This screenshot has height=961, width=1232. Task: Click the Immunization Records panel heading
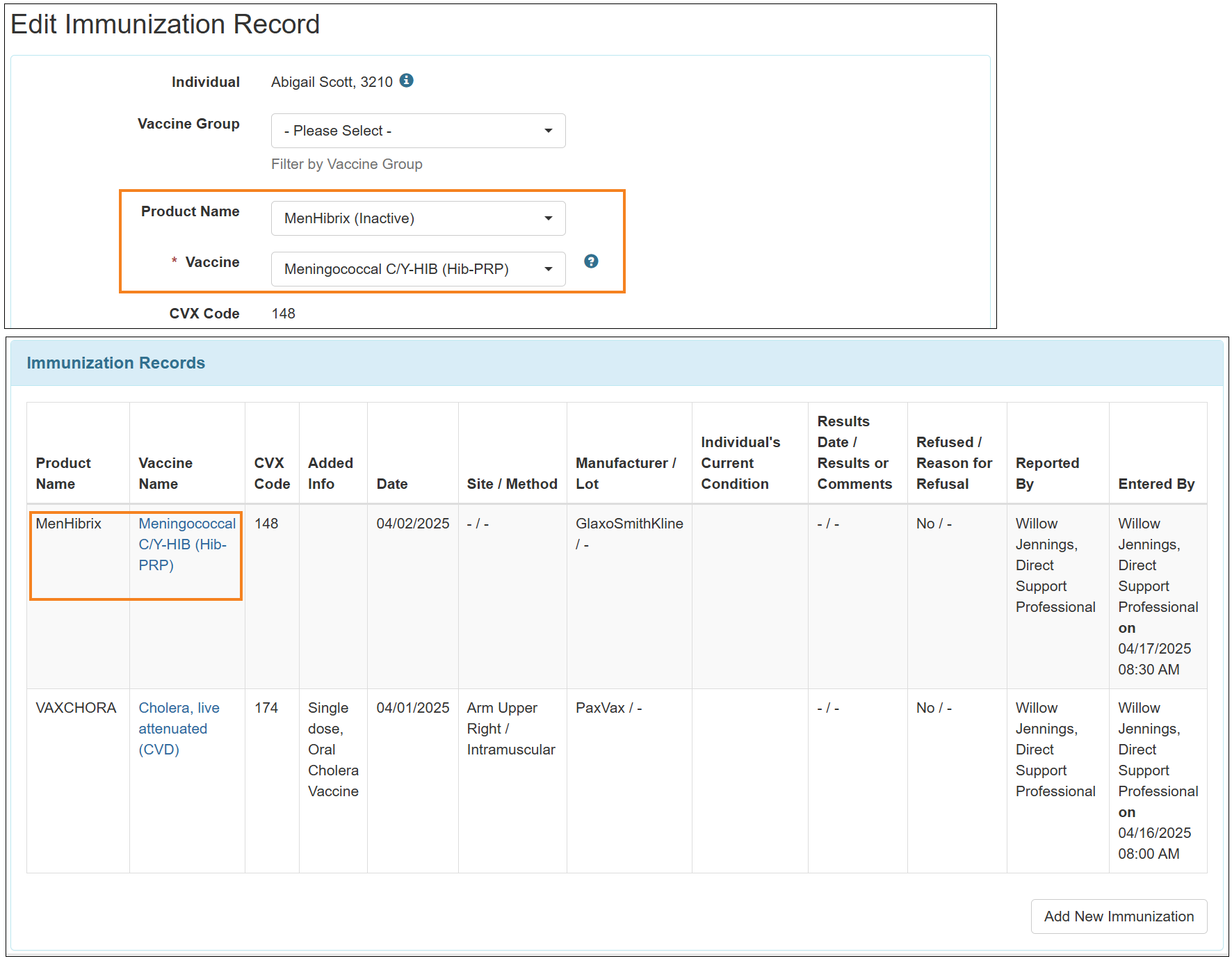coord(116,363)
